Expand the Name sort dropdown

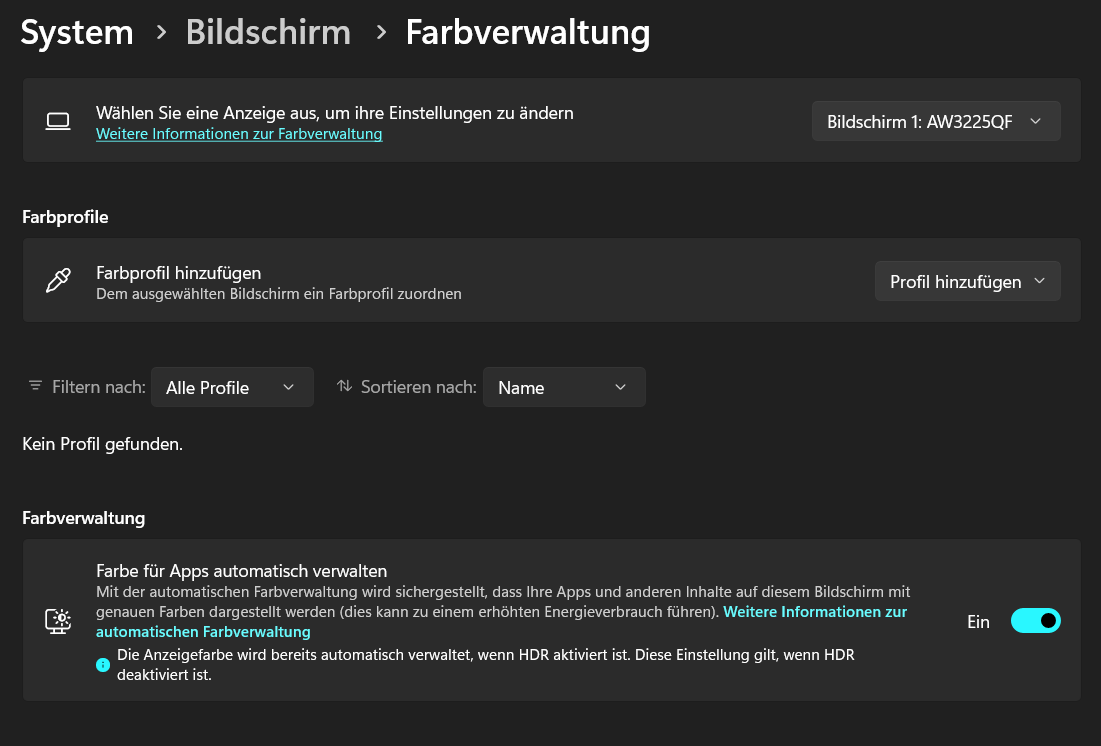tap(564, 387)
